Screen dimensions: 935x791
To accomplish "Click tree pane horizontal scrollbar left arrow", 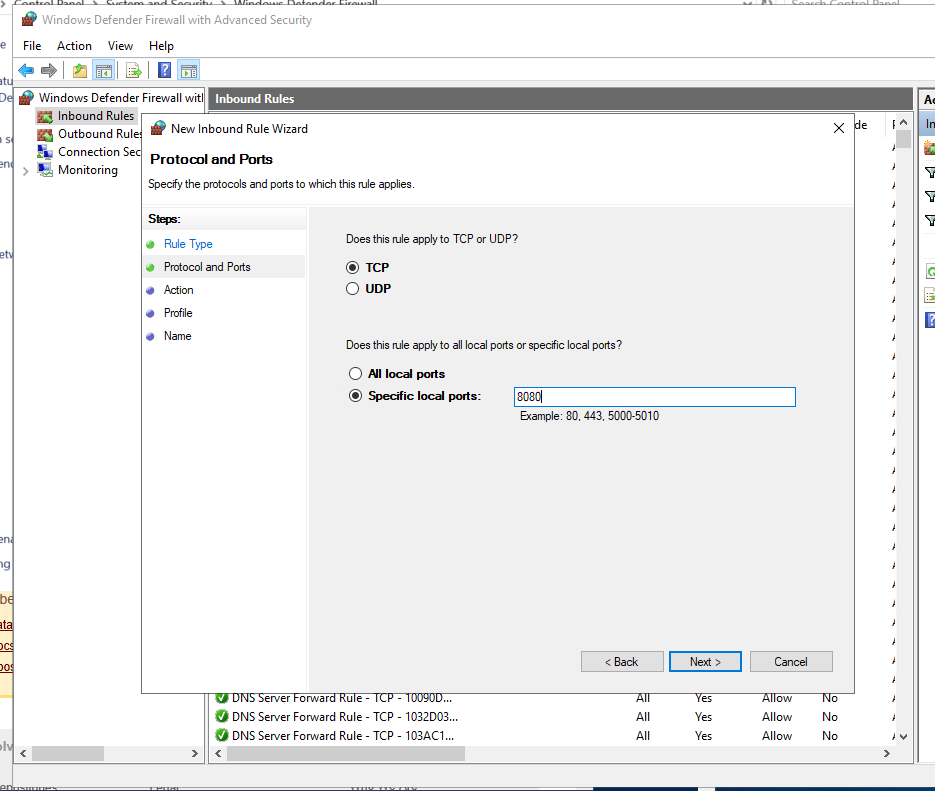I will click(x=23, y=753).
